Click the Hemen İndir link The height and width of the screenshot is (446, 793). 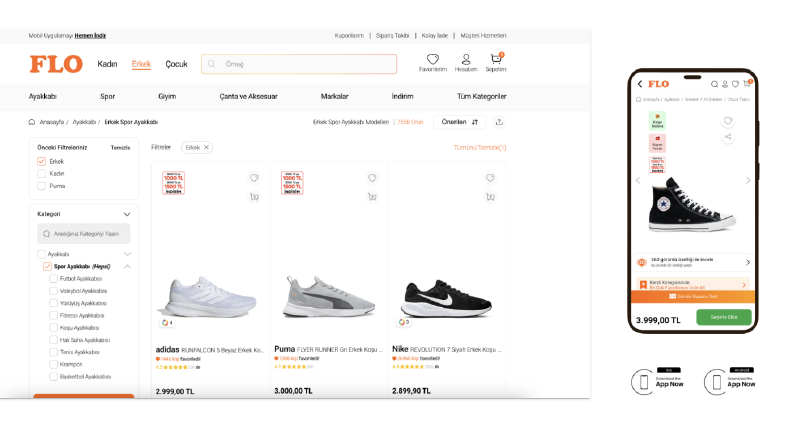(x=90, y=35)
